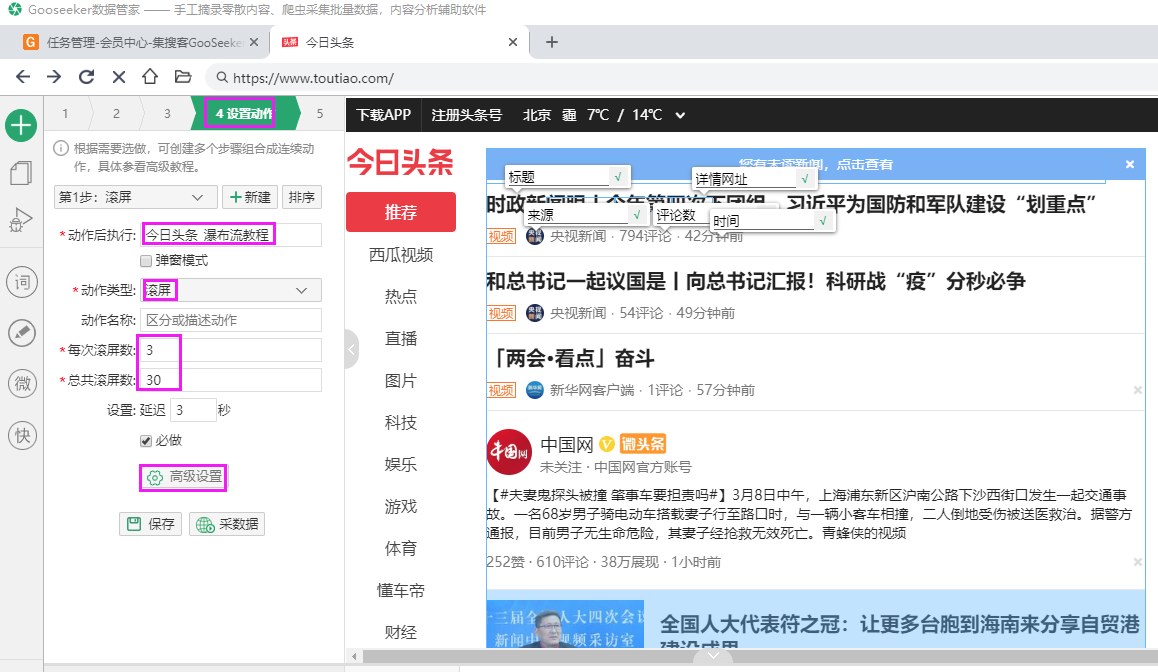Click the checkmark on the 标题 tag

[618, 176]
